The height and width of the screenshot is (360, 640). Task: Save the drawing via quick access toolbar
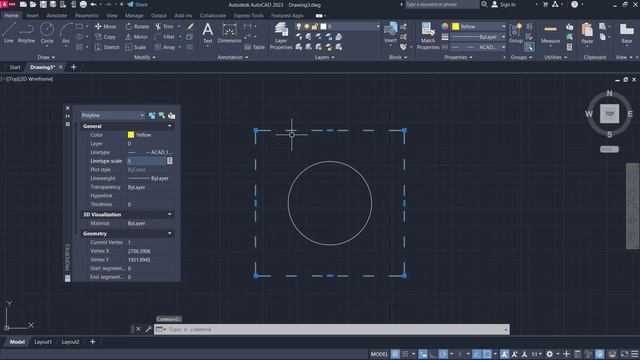43,4
